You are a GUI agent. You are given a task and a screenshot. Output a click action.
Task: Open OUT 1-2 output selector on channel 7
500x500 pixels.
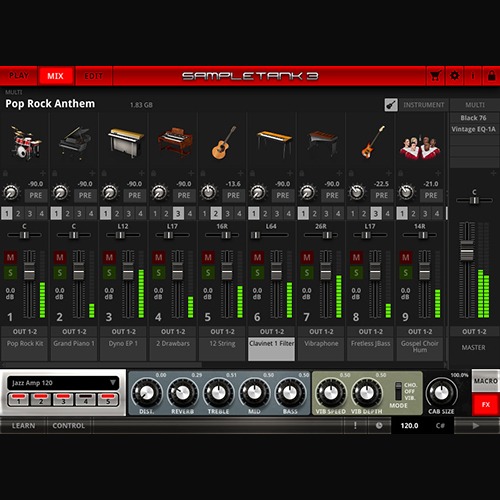[321, 332]
